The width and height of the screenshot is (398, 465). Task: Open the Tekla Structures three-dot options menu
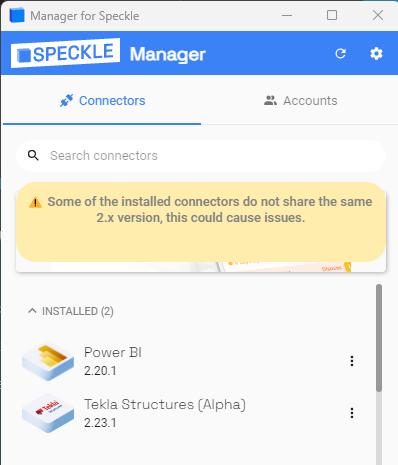point(352,413)
